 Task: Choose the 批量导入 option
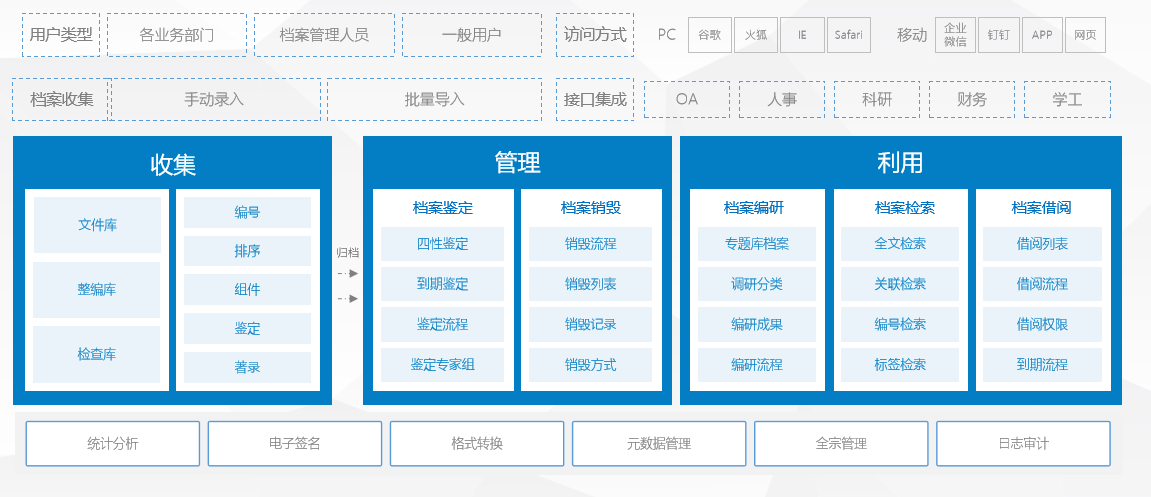click(x=435, y=100)
